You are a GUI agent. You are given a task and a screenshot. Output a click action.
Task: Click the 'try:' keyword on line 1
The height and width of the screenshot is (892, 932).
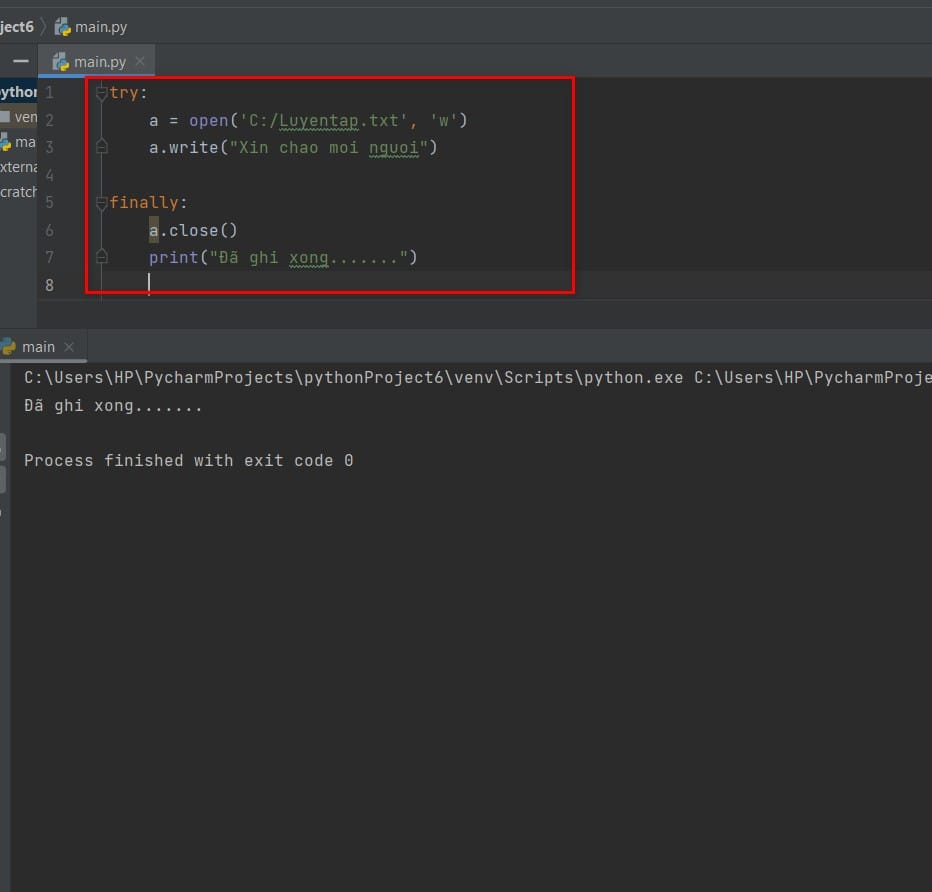[128, 93]
